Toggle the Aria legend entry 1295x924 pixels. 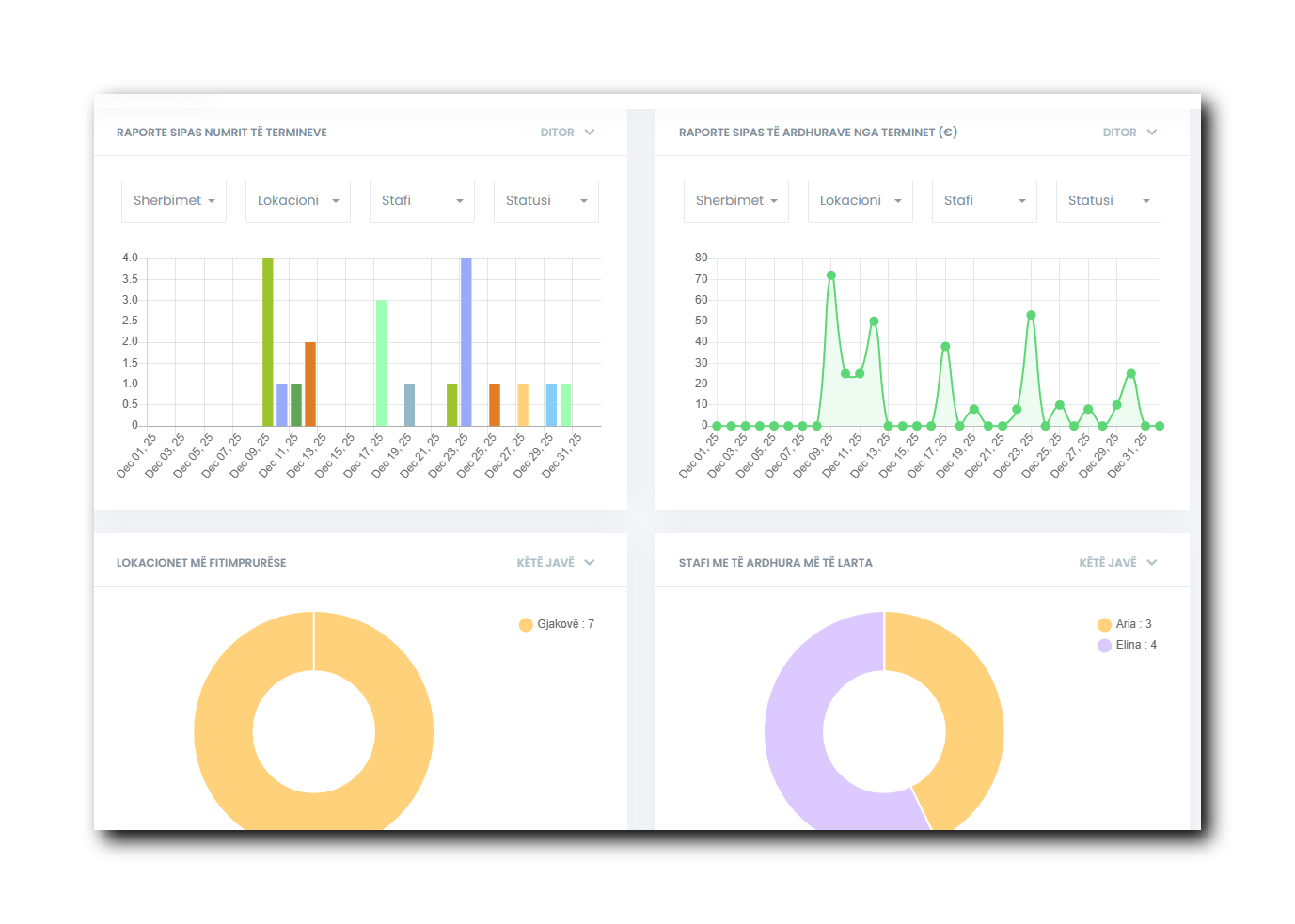pyautogui.click(x=1125, y=624)
